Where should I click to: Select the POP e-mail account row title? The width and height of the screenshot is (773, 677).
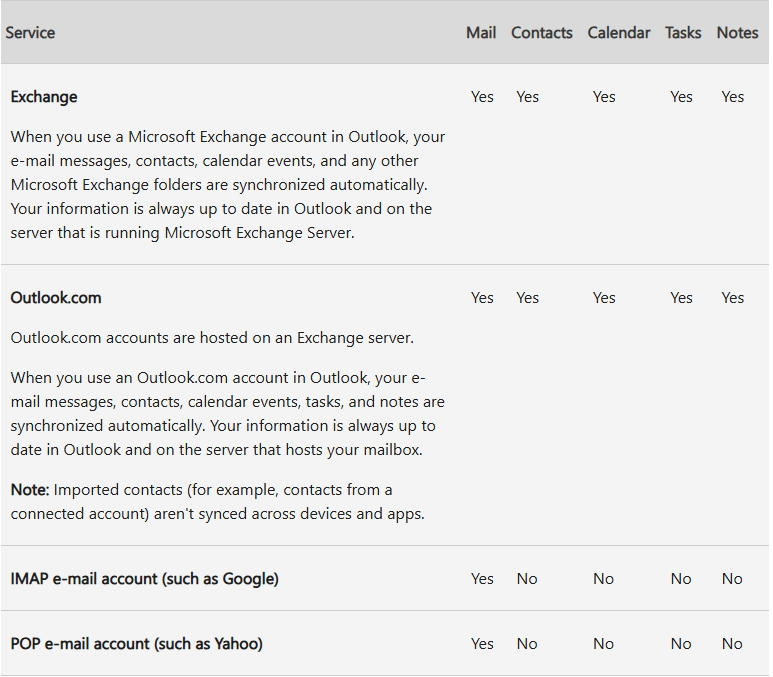click(x=136, y=644)
